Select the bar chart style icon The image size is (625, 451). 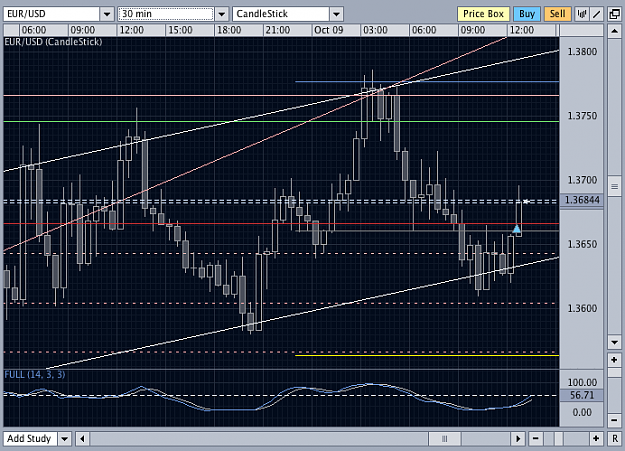point(582,14)
